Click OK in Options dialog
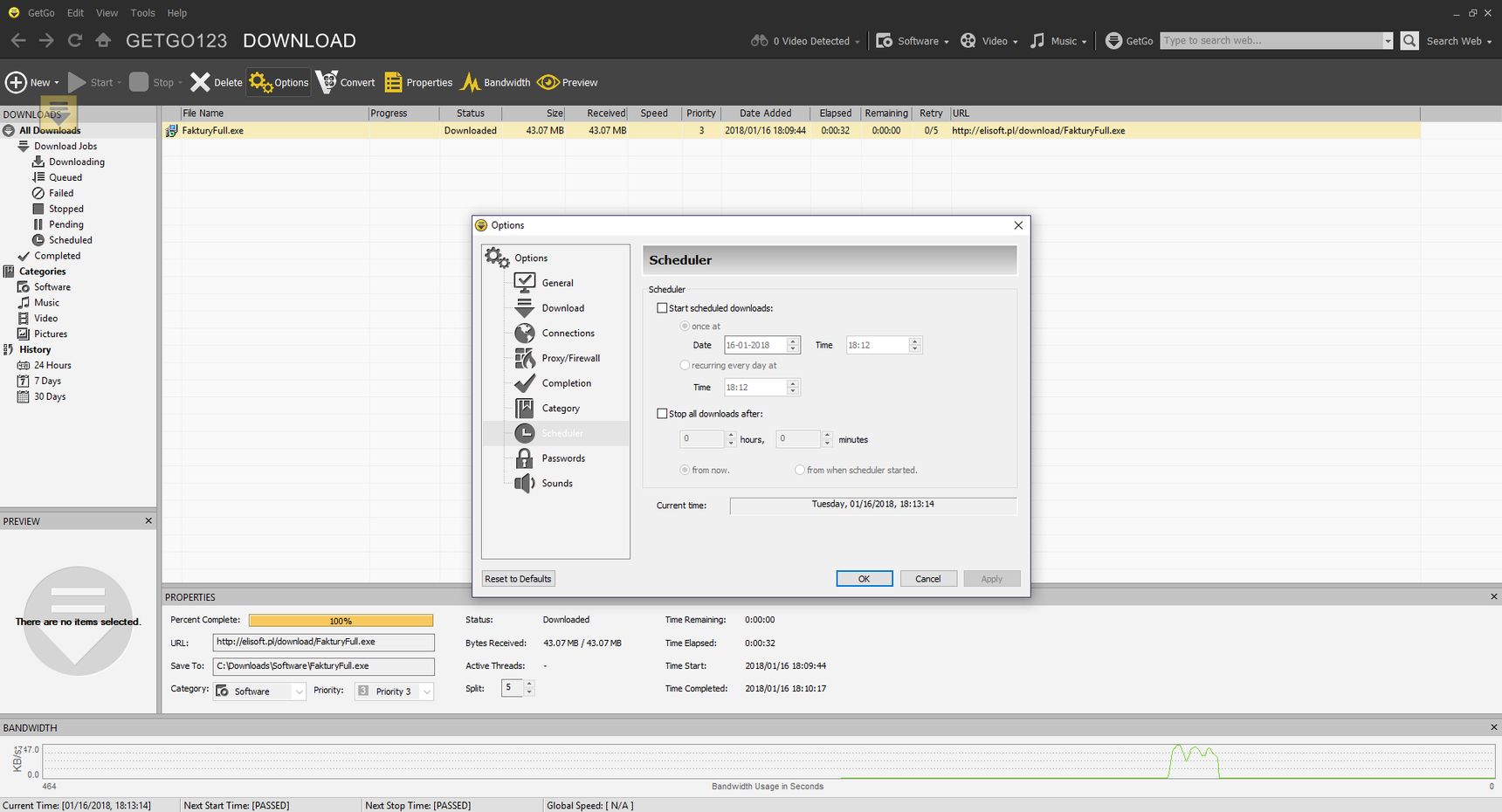 click(865, 579)
